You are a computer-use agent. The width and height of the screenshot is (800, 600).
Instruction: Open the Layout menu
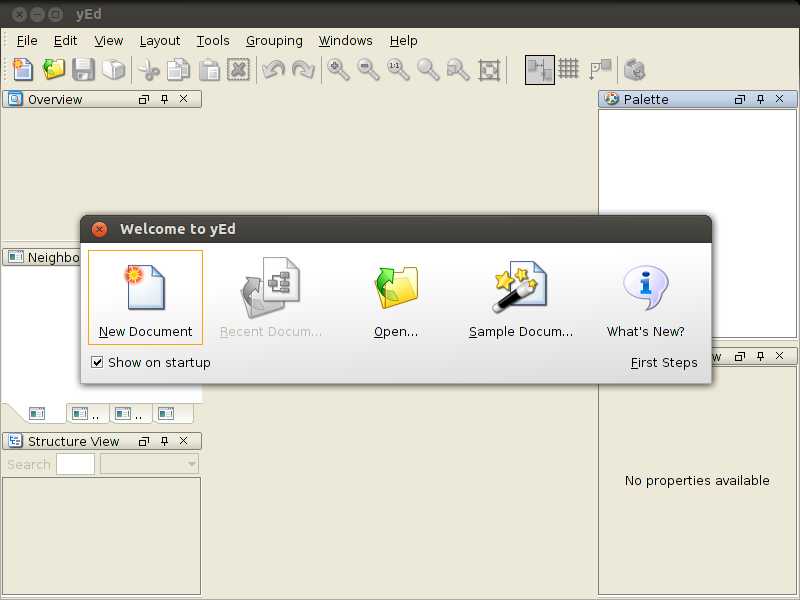pos(160,40)
